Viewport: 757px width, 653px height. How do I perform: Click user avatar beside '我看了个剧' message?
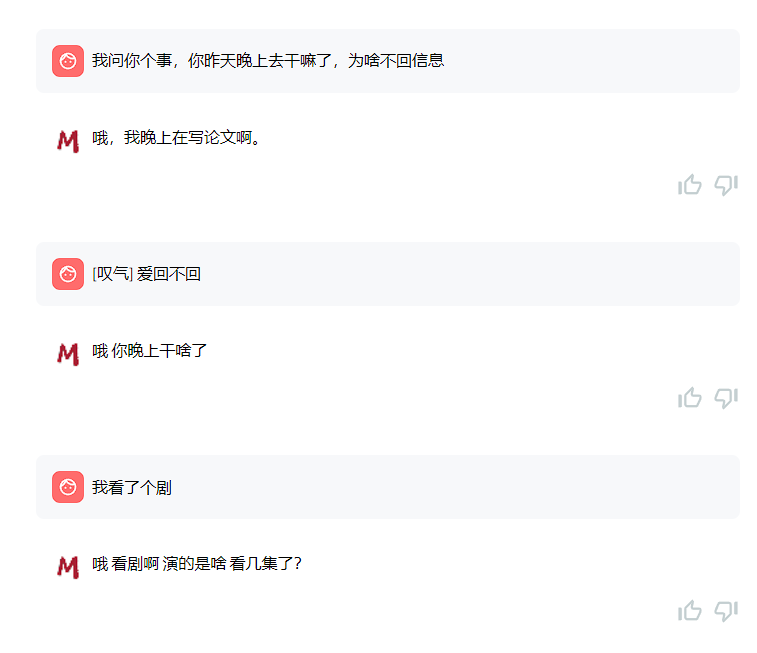click(x=68, y=487)
